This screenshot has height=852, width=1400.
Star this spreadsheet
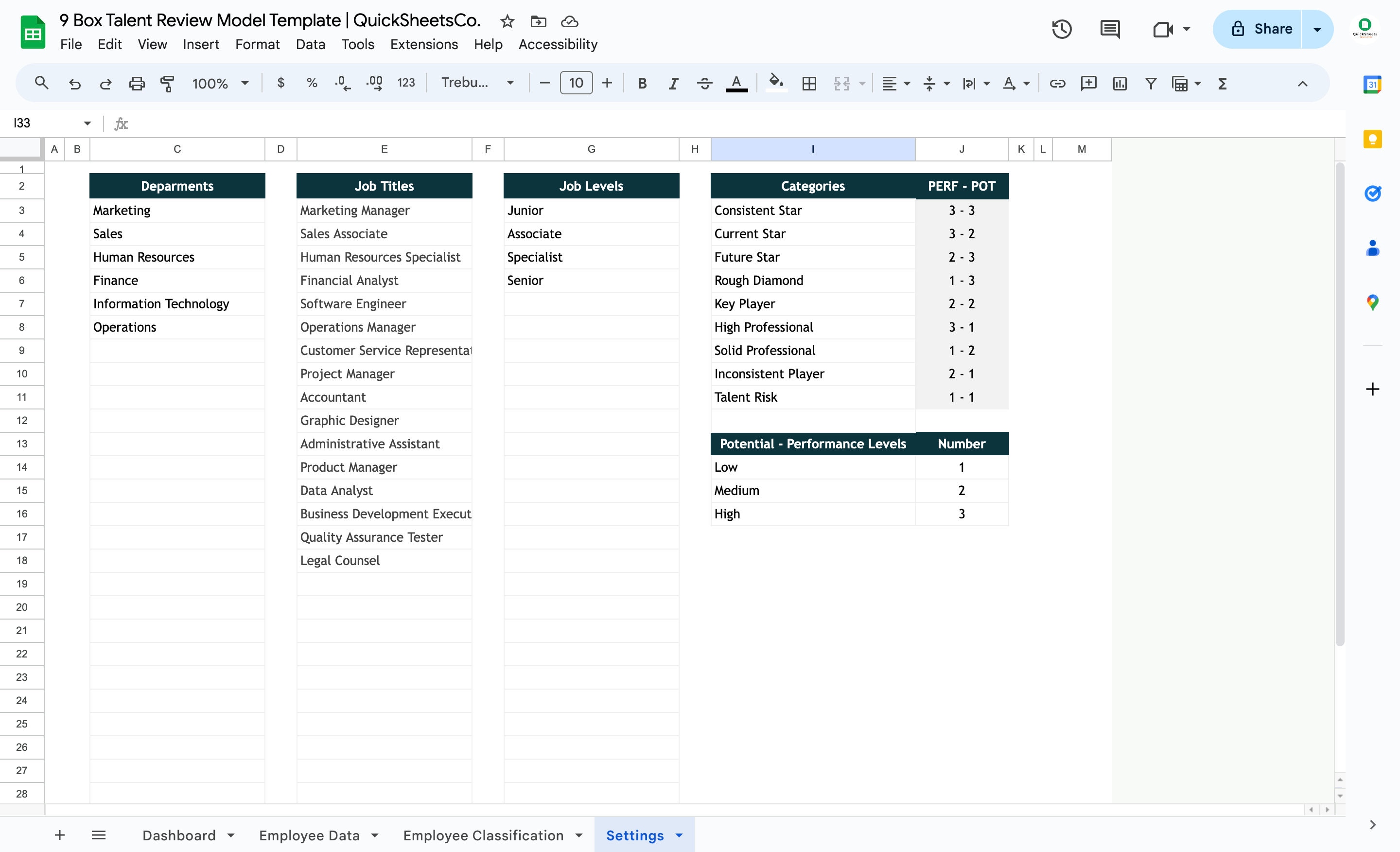point(506,21)
